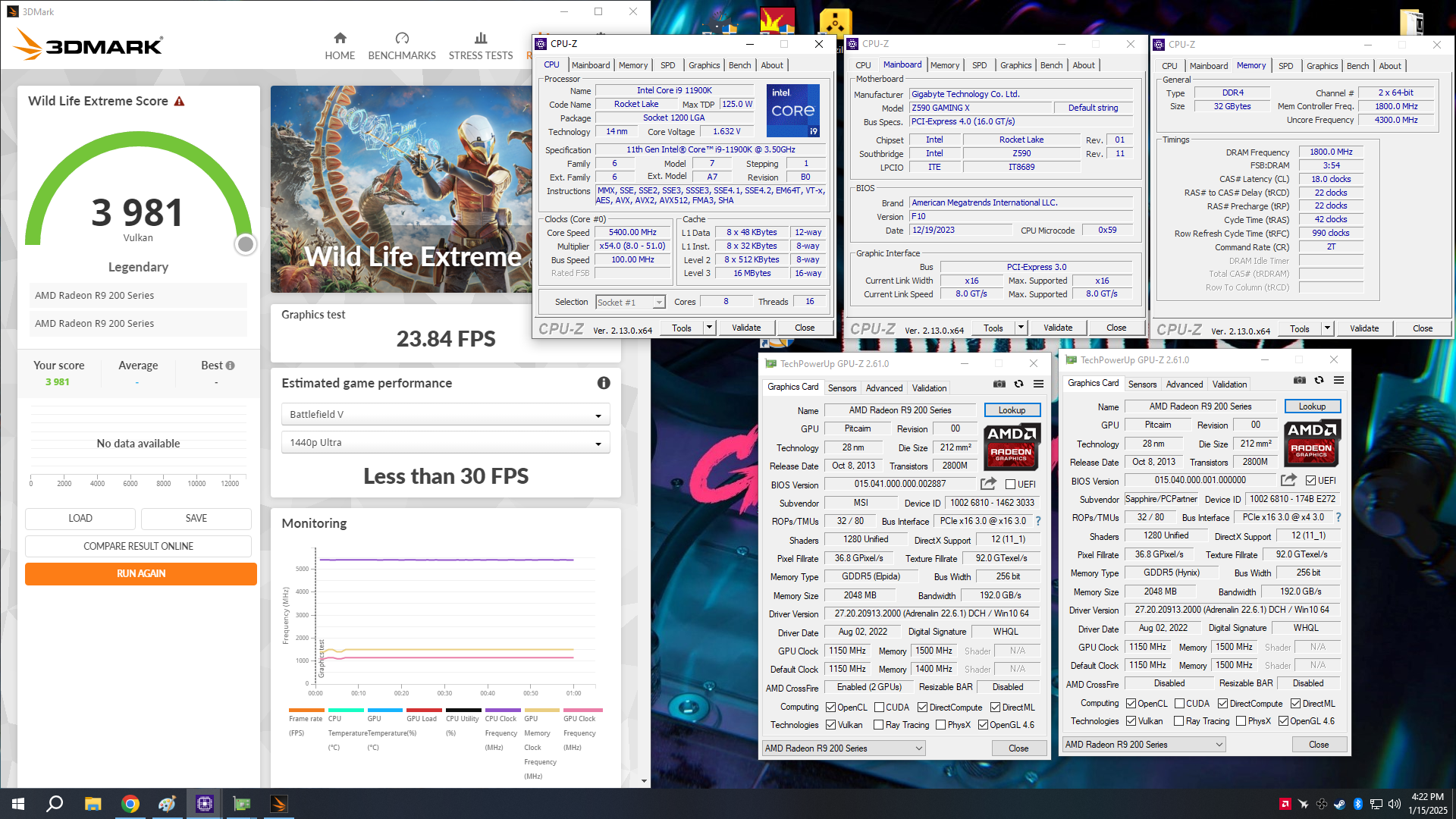This screenshot has width=1456, height=819.
Task: Switch to SPD tab in second CPU-Z
Action: (980, 65)
